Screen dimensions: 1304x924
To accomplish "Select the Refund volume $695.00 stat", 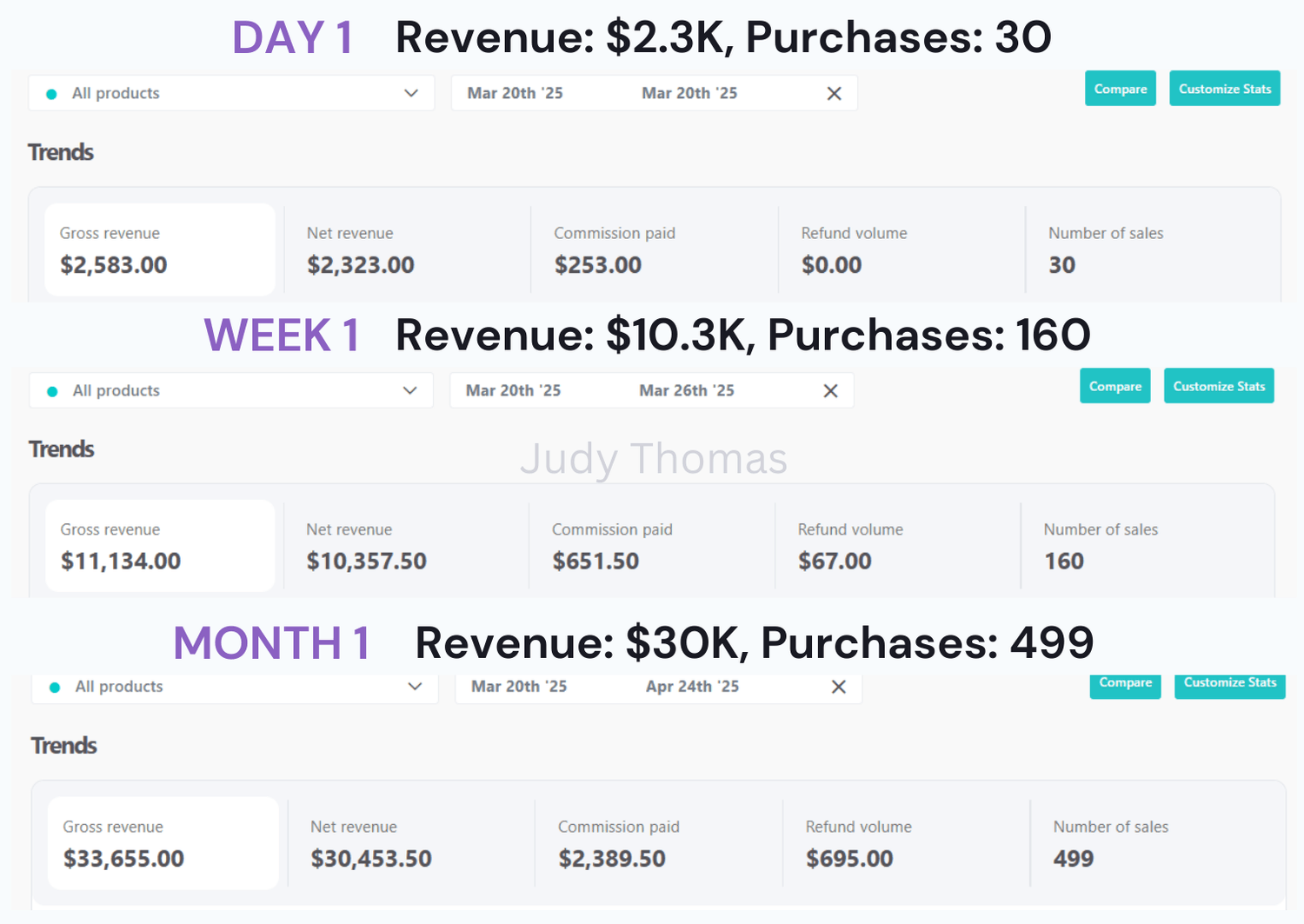I will 905,843.
